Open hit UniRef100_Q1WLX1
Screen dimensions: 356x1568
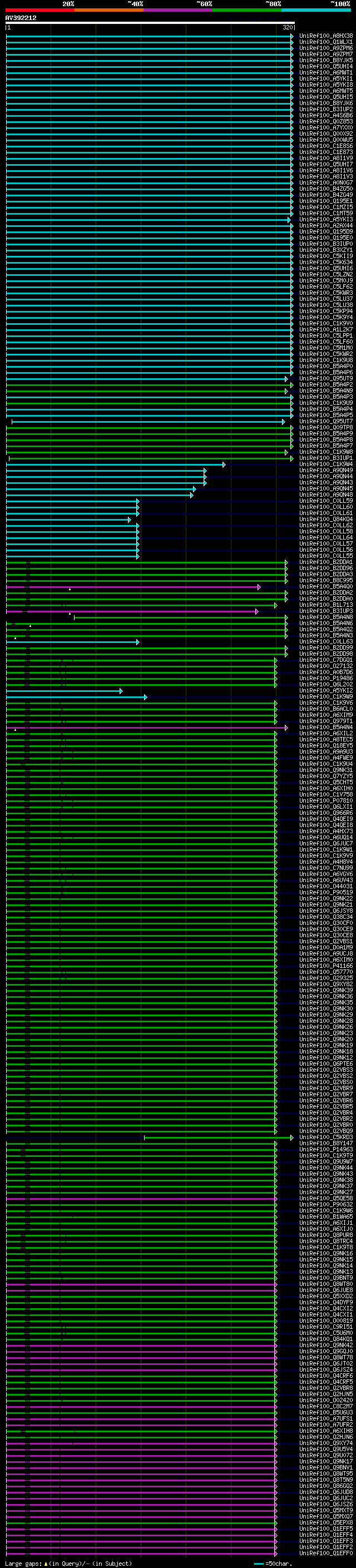(325, 42)
